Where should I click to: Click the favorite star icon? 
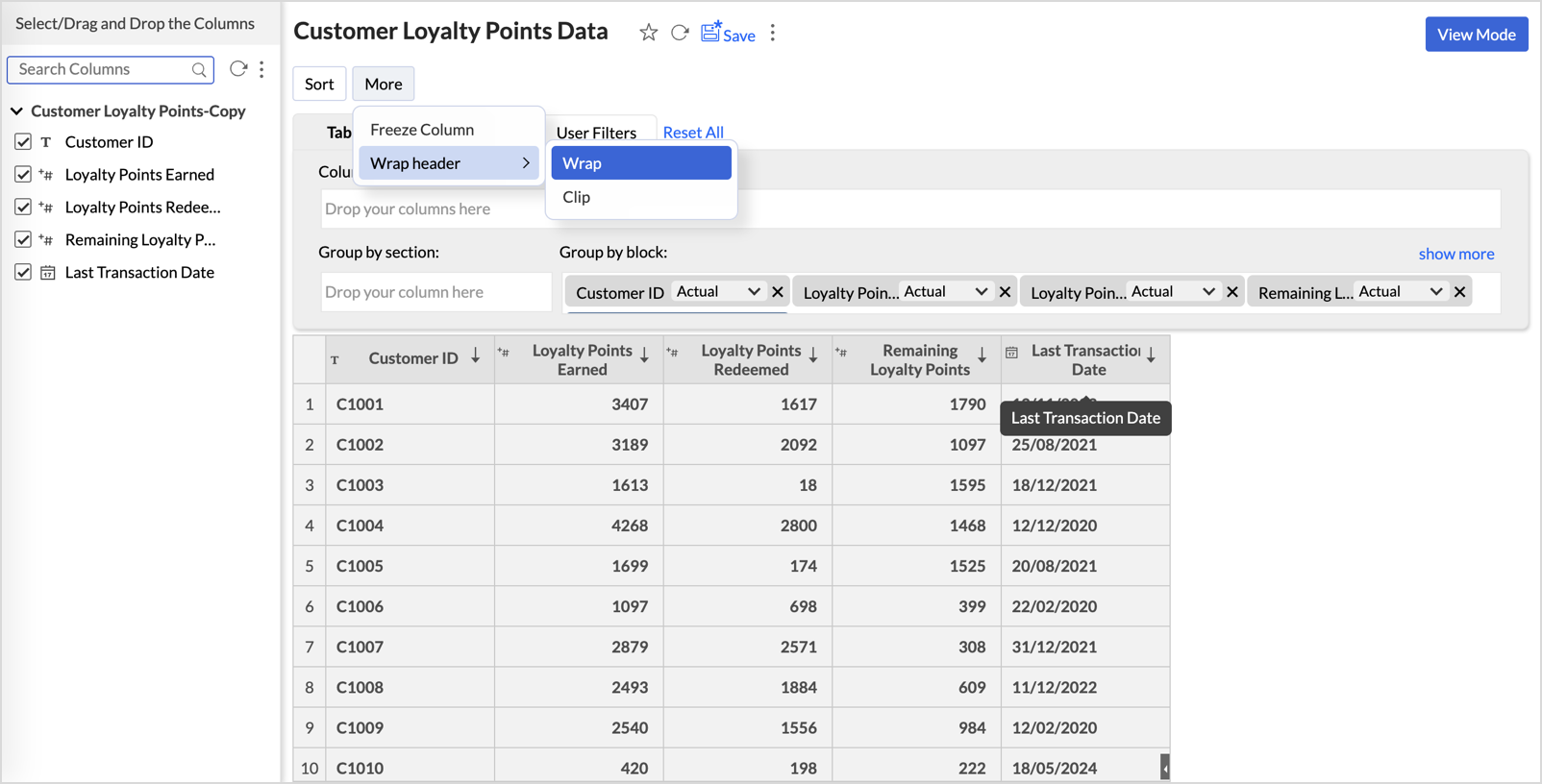coord(649,34)
